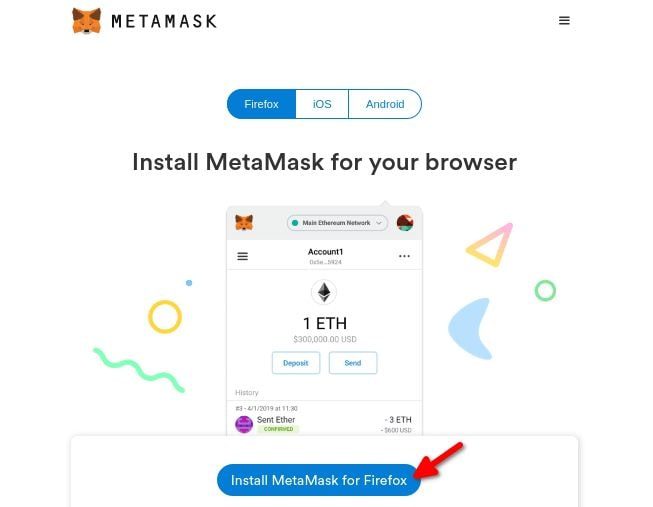Open the hamburger menu at top right
This screenshot has width=653, height=507.
tap(564, 20)
